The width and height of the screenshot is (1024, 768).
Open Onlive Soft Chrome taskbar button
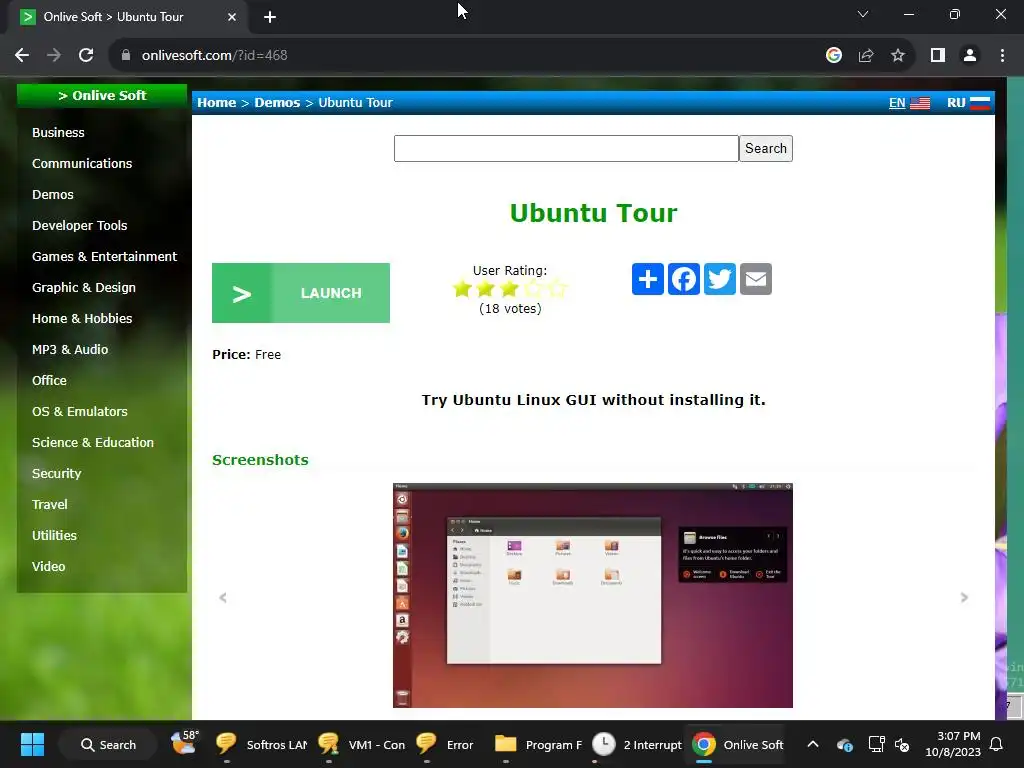pyautogui.click(x=738, y=744)
